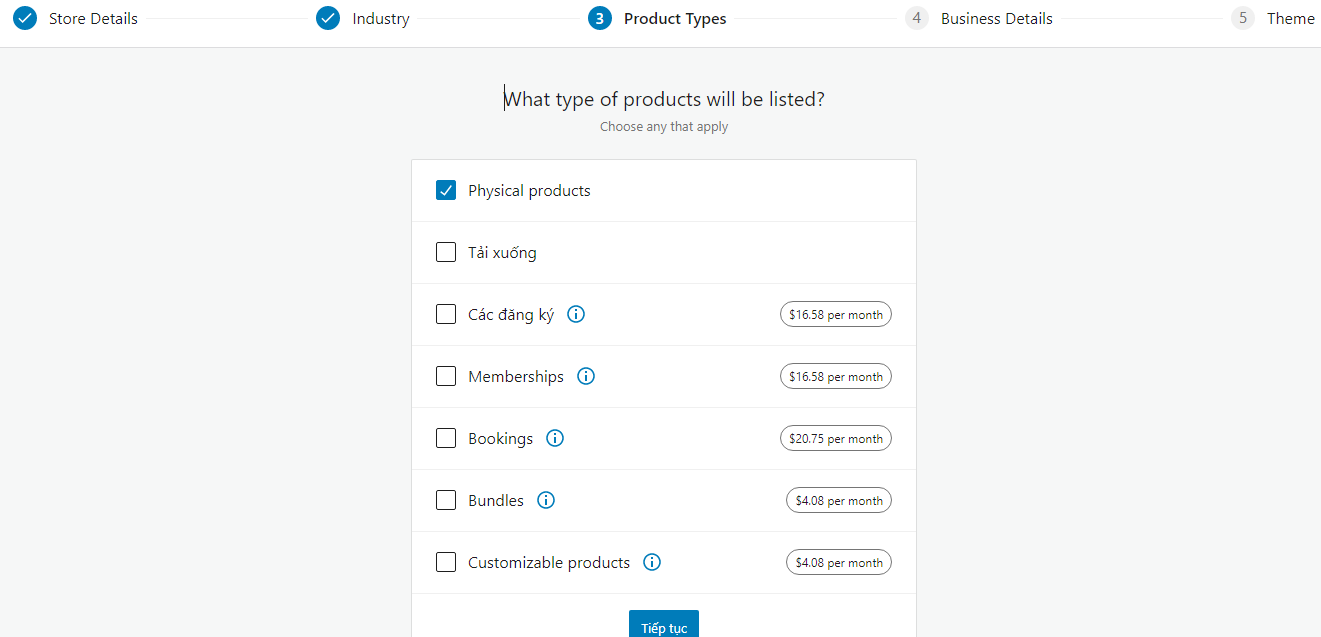This screenshot has width=1321, height=637.
Task: Enable the Tải xuống checkbox
Action: coord(446,252)
